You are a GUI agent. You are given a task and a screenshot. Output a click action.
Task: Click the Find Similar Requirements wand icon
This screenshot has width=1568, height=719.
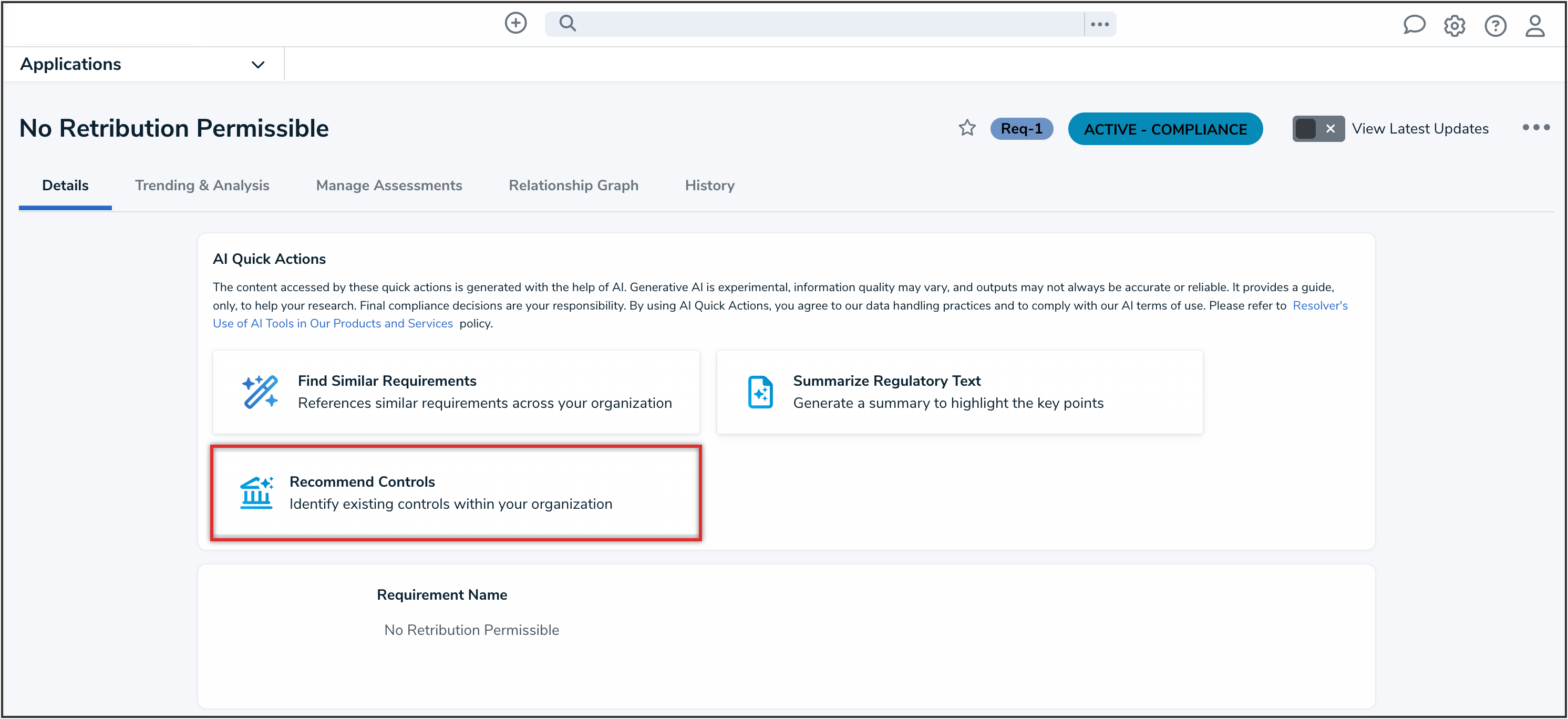(x=260, y=392)
